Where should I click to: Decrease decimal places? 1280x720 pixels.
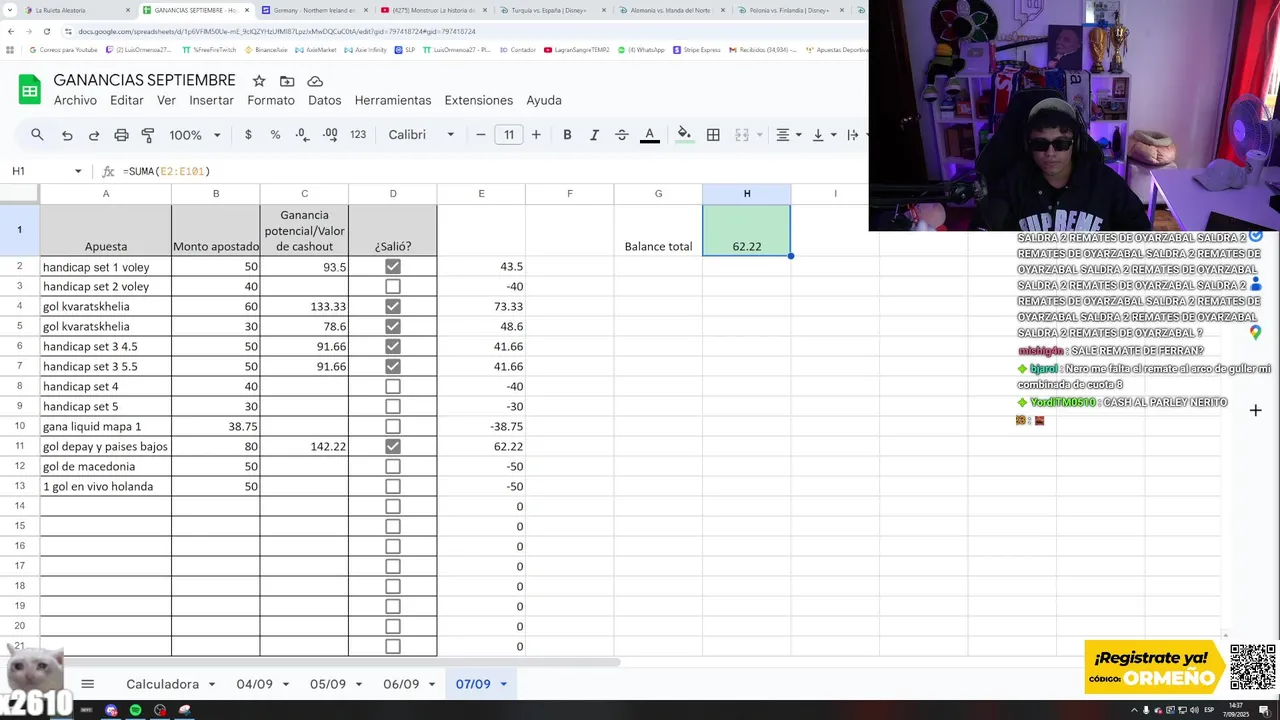pyautogui.click(x=302, y=135)
